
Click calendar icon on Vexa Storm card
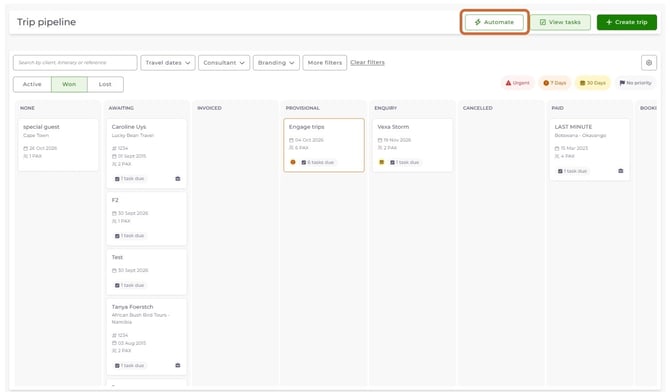tap(380, 140)
